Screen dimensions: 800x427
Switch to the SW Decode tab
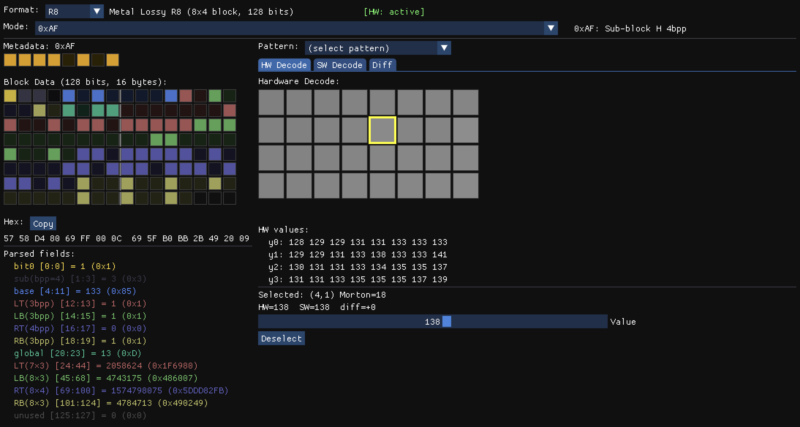pyautogui.click(x=339, y=65)
